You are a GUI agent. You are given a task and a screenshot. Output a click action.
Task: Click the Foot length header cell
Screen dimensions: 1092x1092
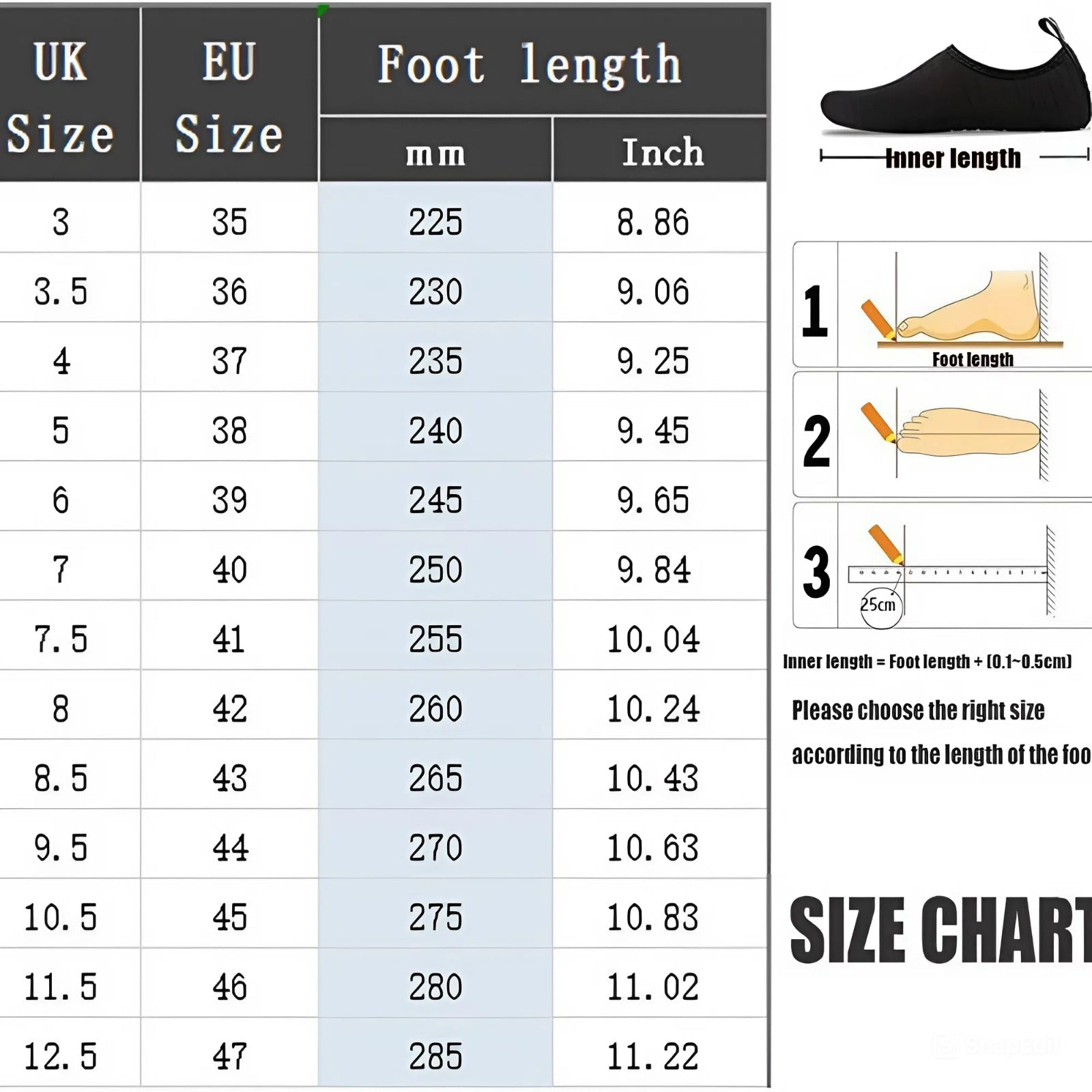[x=530, y=65]
